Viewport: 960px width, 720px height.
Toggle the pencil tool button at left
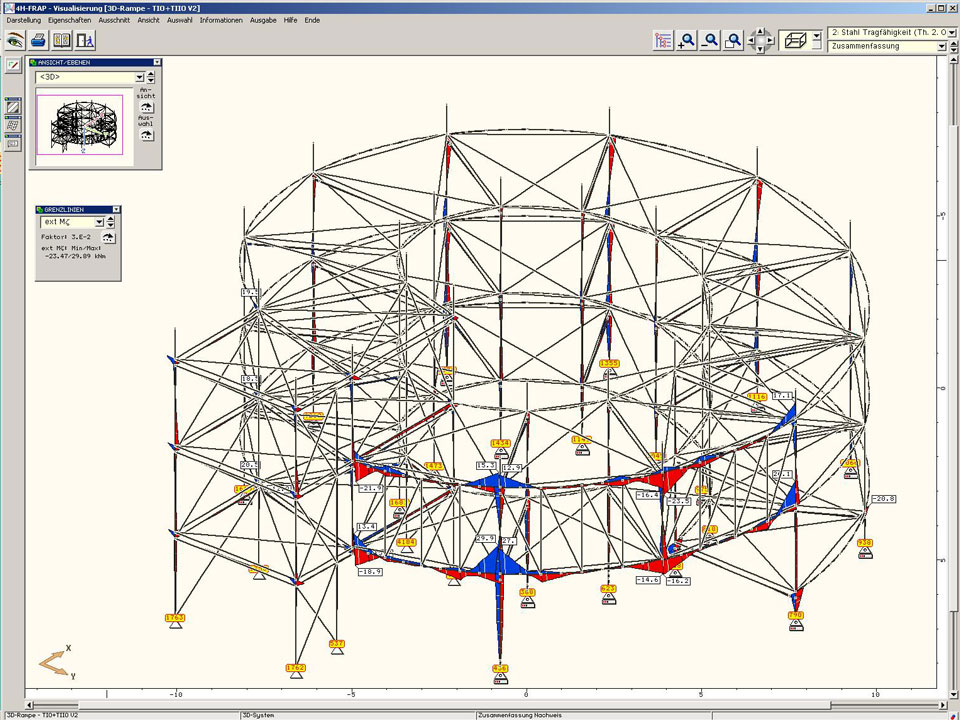click(x=13, y=65)
